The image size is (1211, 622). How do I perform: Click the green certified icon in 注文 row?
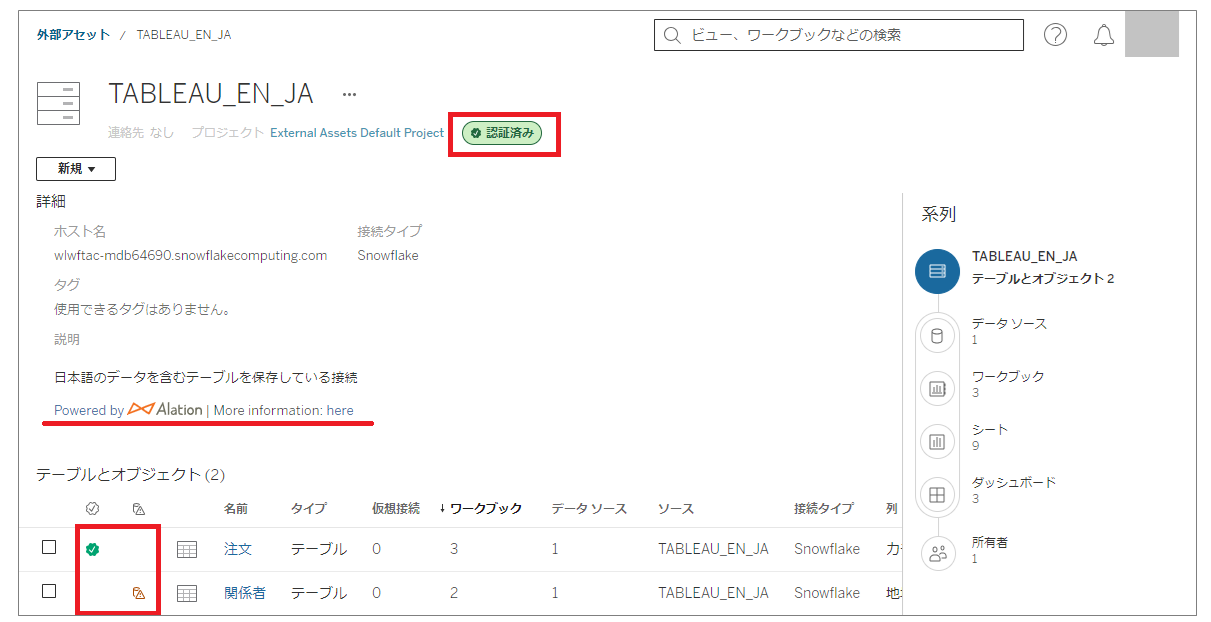[92, 549]
